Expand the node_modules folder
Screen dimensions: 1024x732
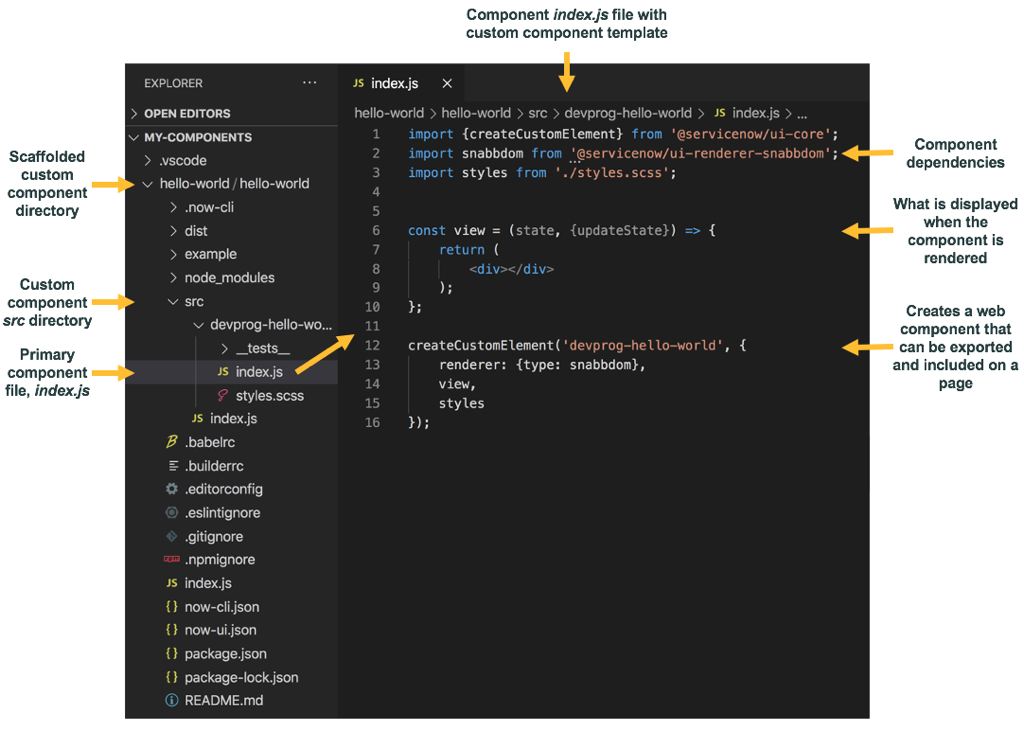click(229, 278)
